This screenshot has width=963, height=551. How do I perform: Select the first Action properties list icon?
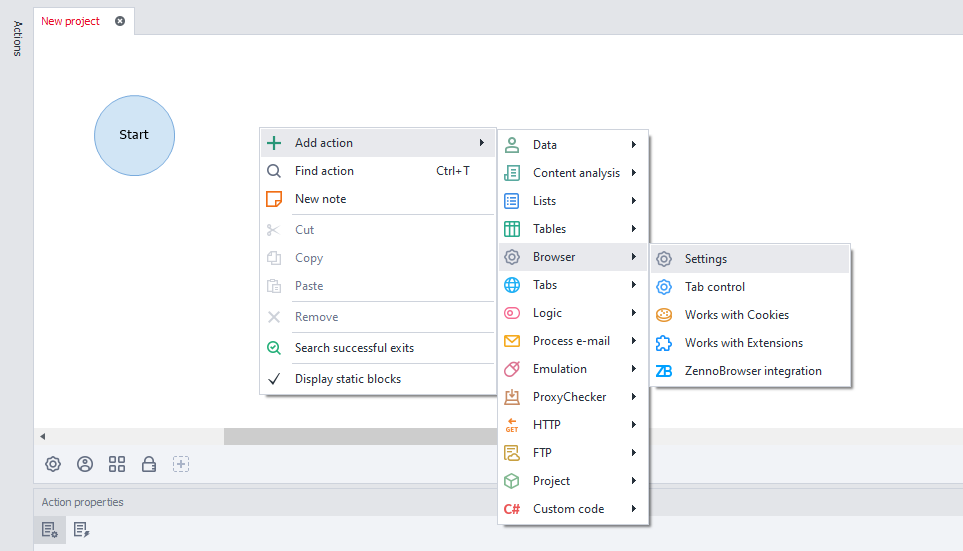point(49,530)
